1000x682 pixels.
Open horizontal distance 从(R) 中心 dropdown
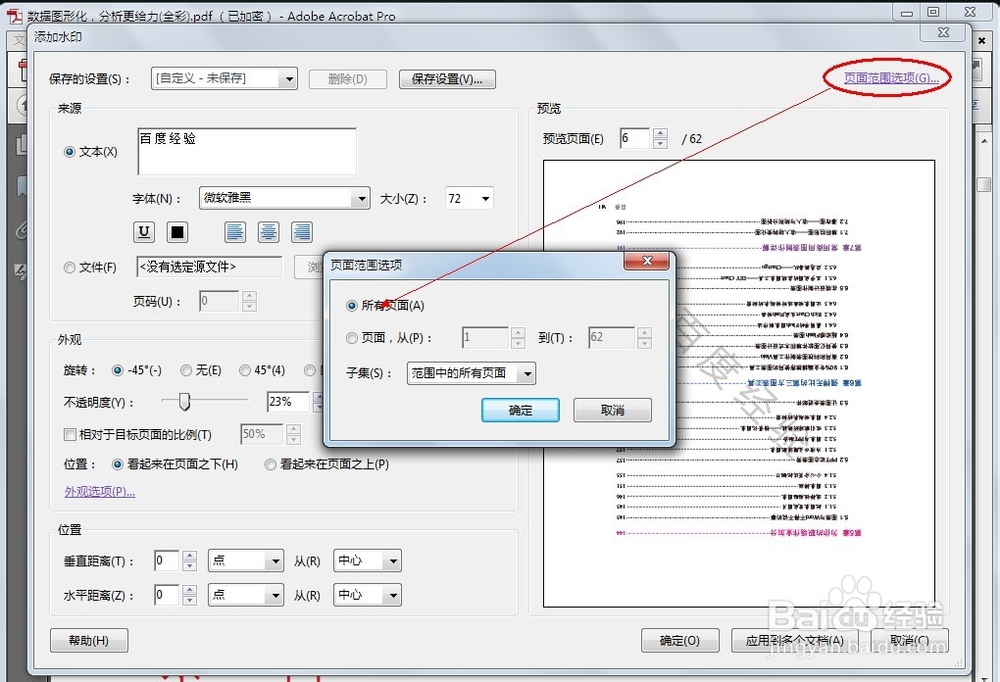(367, 595)
